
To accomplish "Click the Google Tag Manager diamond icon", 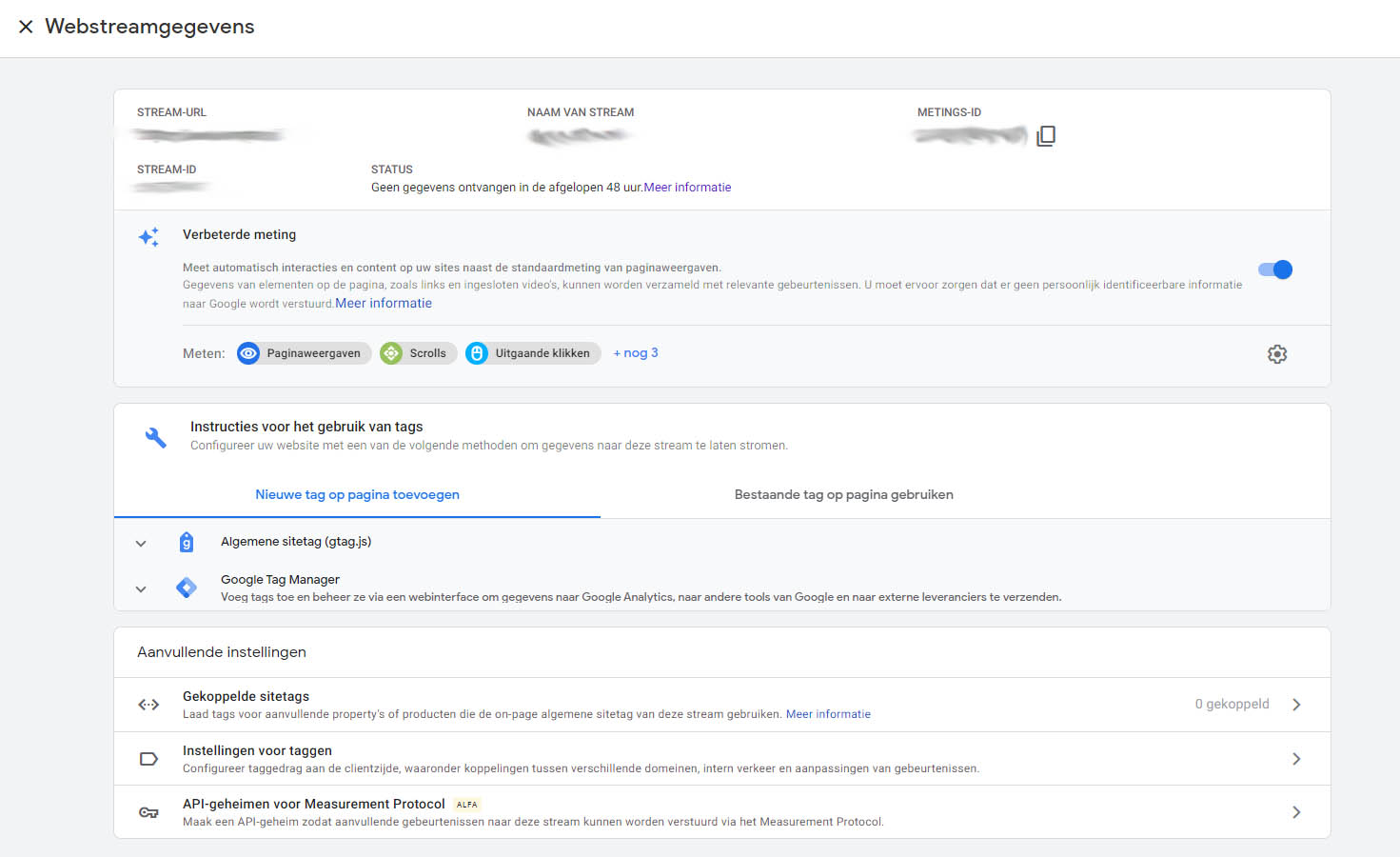I will (187, 588).
